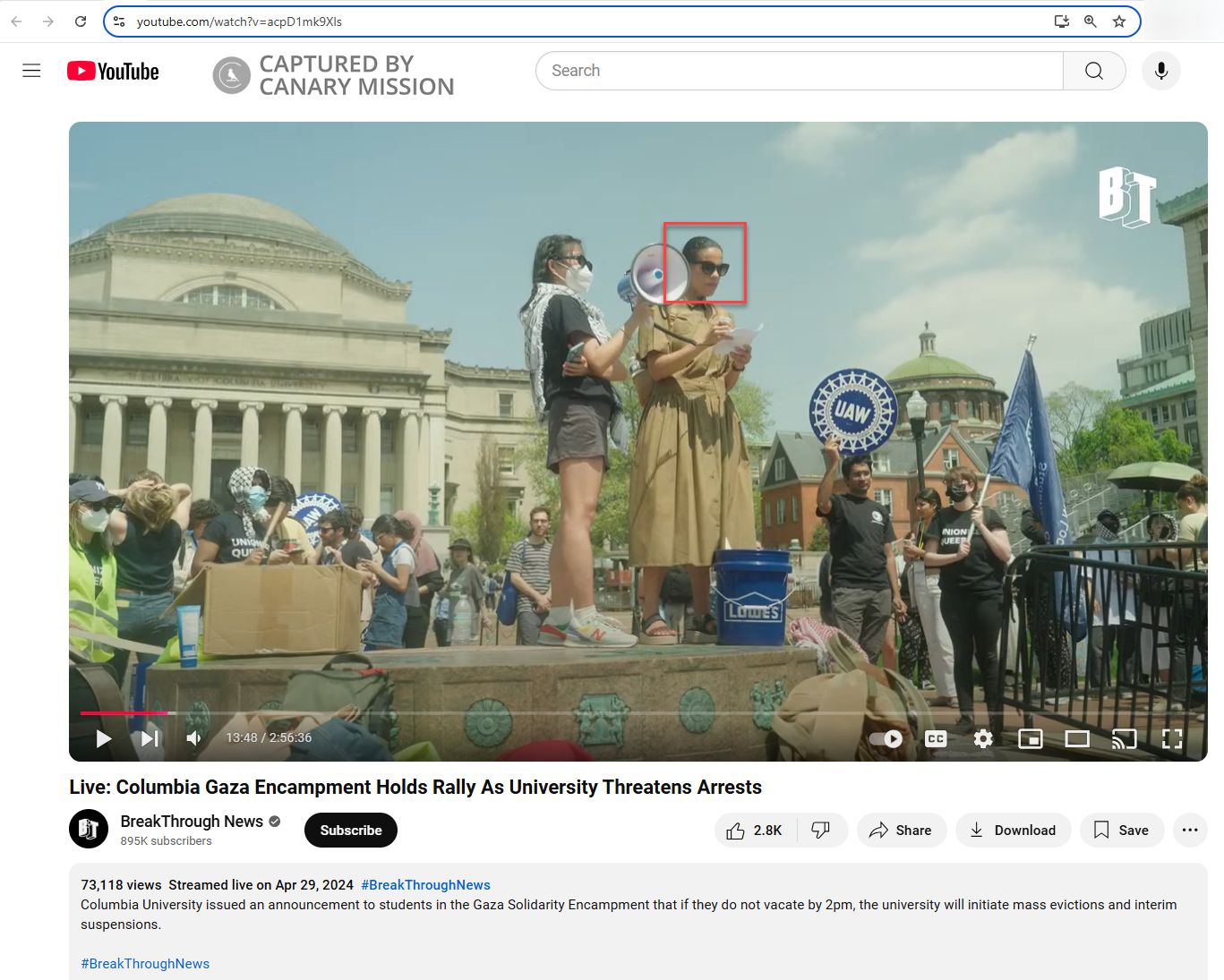Open YouTube search with voice microphone
The image size is (1224, 980).
pos(1160,70)
